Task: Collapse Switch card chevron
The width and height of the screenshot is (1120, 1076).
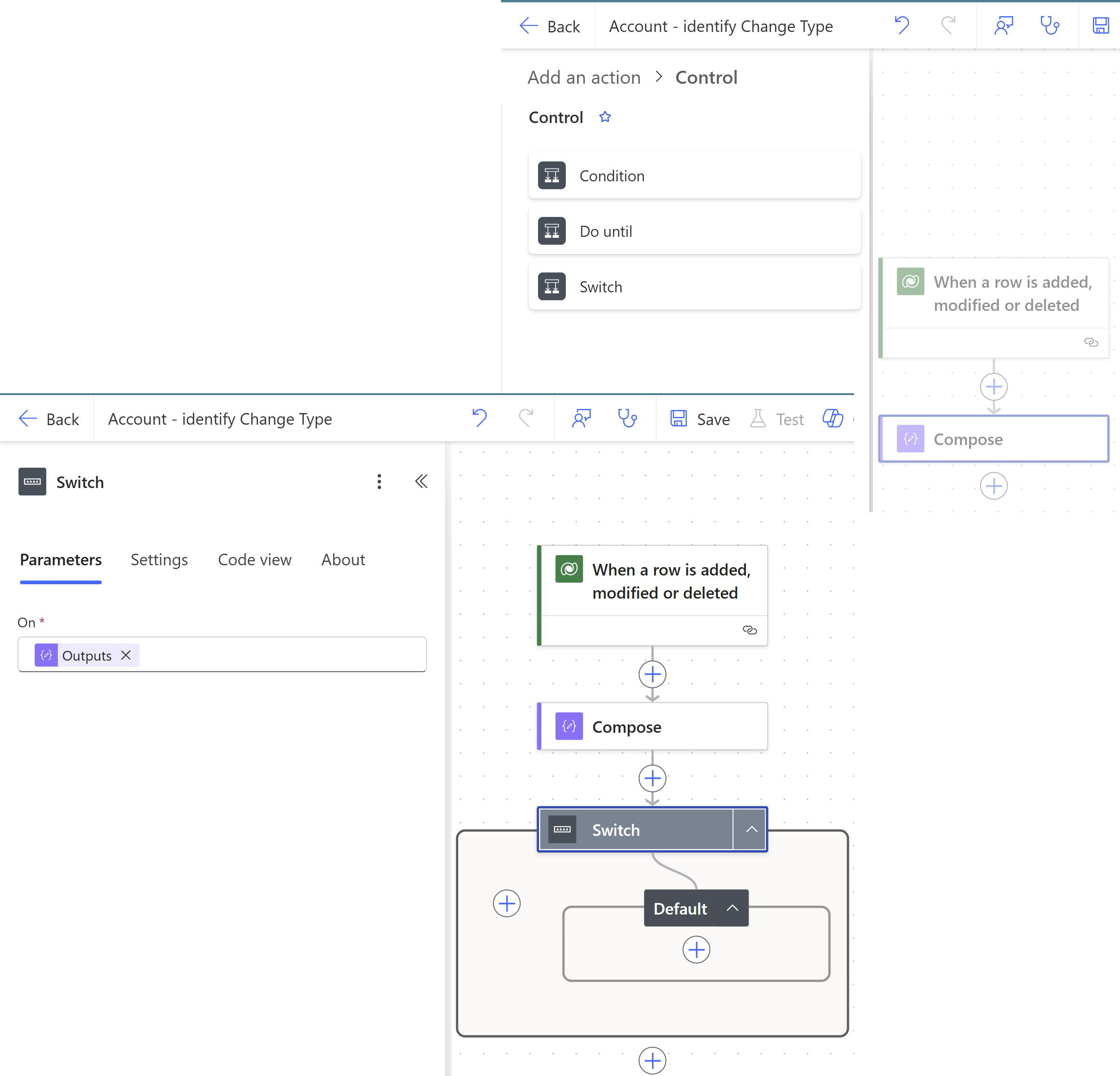Action: pyautogui.click(x=751, y=829)
